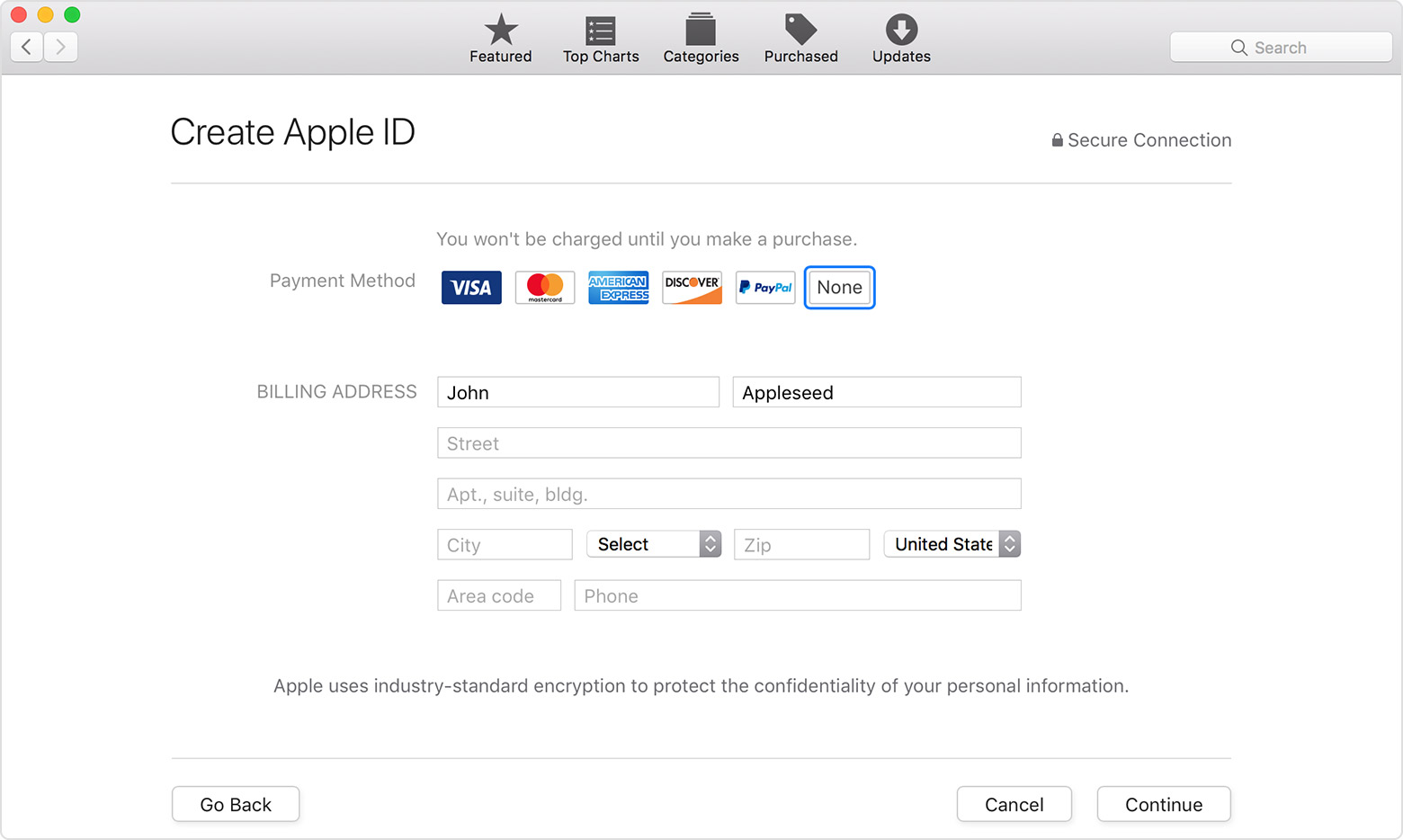
Task: Click the Zip field
Action: click(801, 545)
